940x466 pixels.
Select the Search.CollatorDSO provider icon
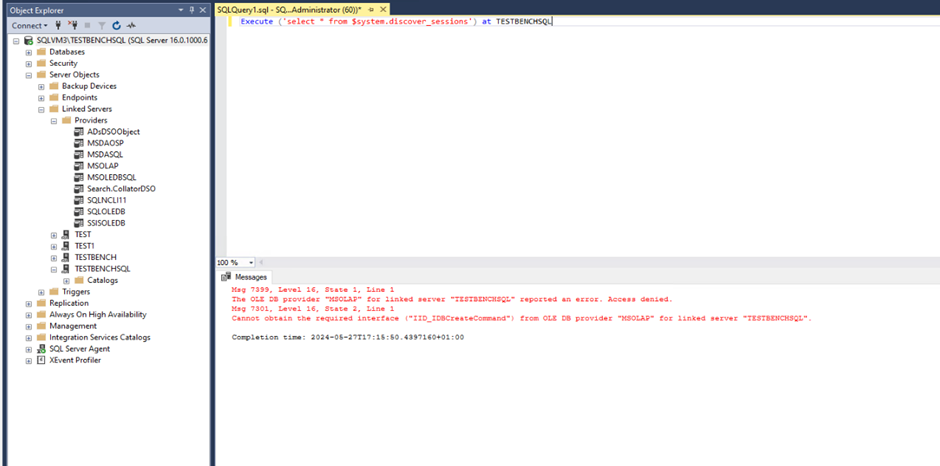[79, 188]
